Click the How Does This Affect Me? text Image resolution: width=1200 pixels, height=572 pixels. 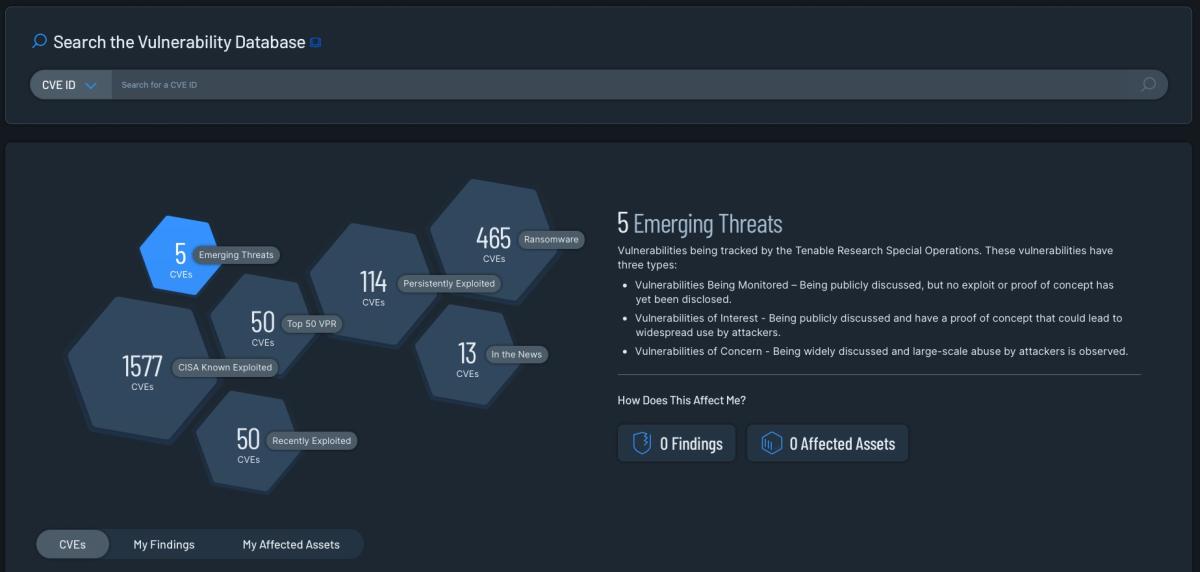click(682, 401)
